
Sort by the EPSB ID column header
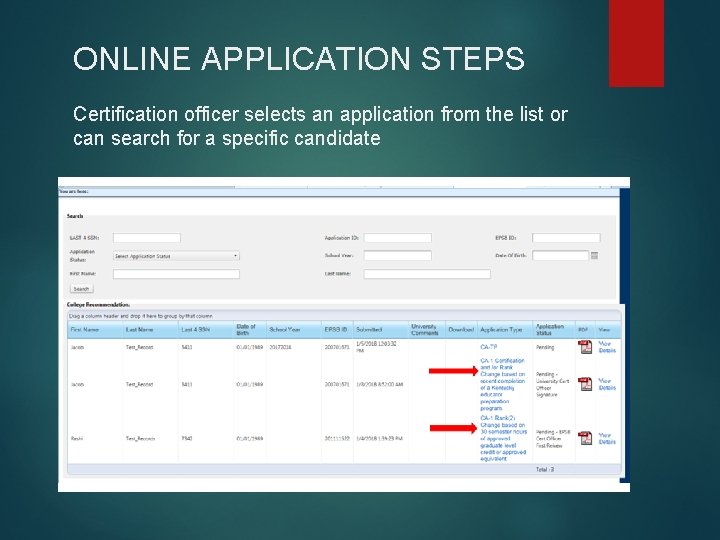[338, 330]
